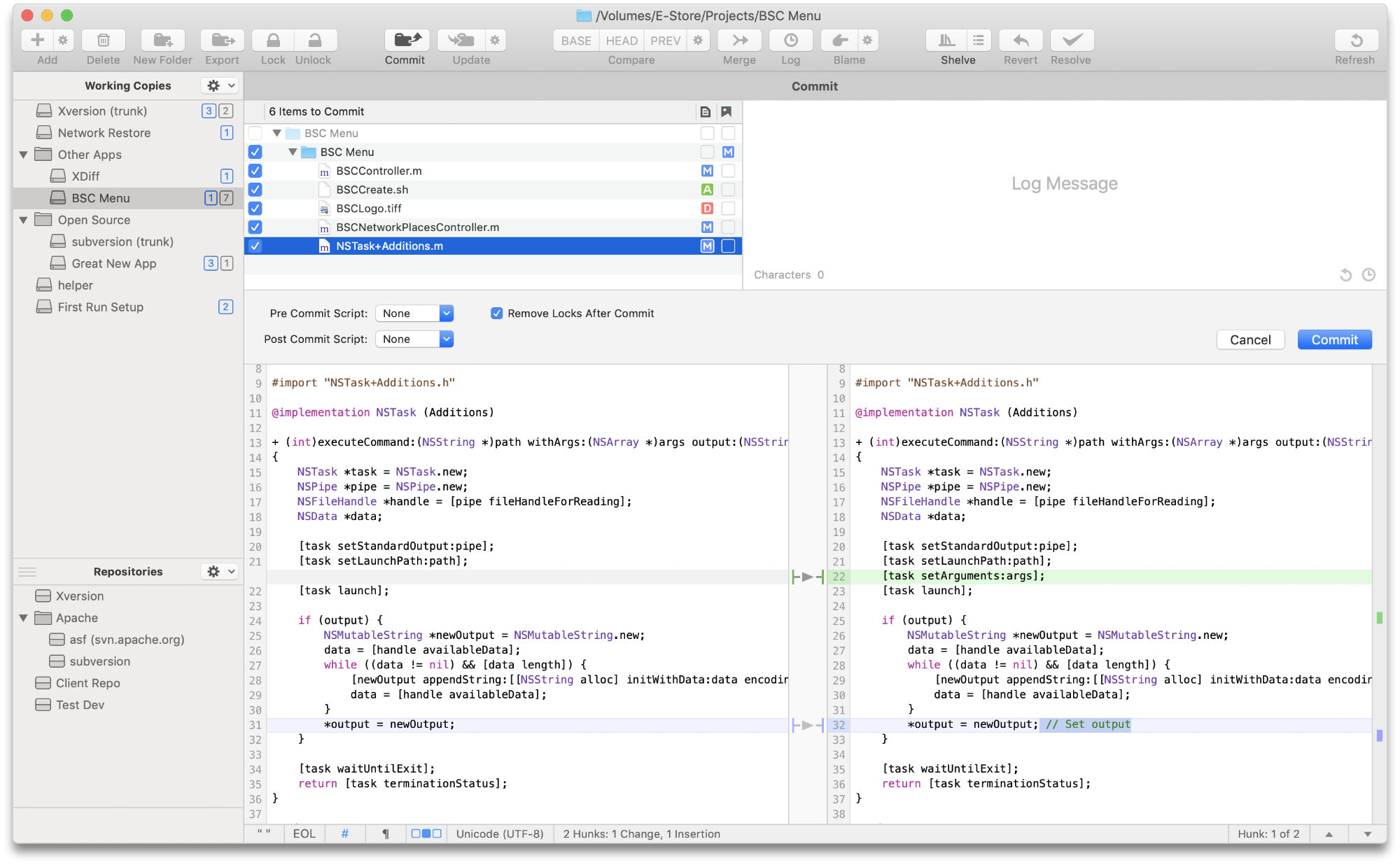Image resolution: width=1400 pixels, height=865 pixels.
Task: Open the Post Commit Script dropdown
Action: (414, 339)
